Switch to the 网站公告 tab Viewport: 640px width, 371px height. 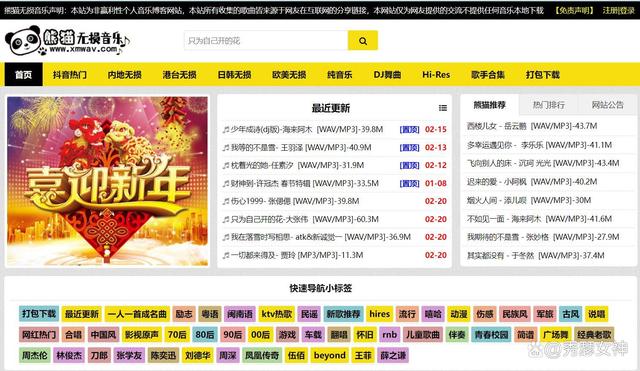(607, 105)
